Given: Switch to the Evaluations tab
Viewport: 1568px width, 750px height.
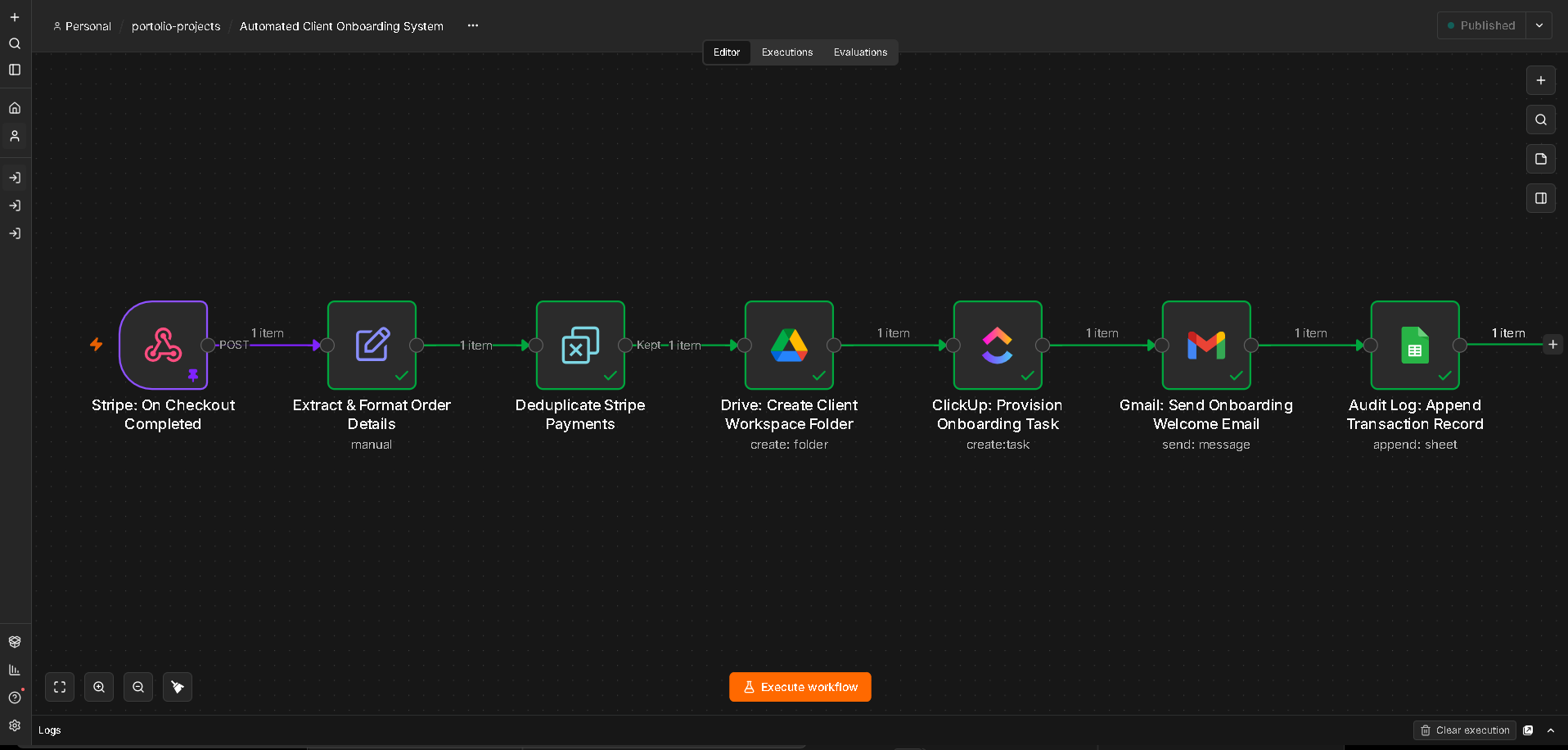Looking at the screenshot, I should pyautogui.click(x=860, y=52).
